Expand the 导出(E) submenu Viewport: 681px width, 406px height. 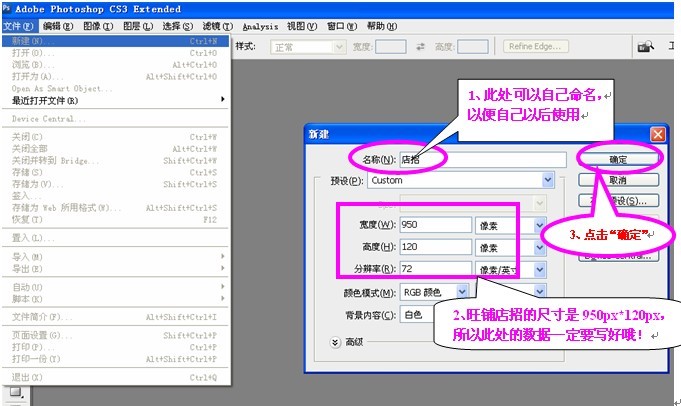pos(116,269)
